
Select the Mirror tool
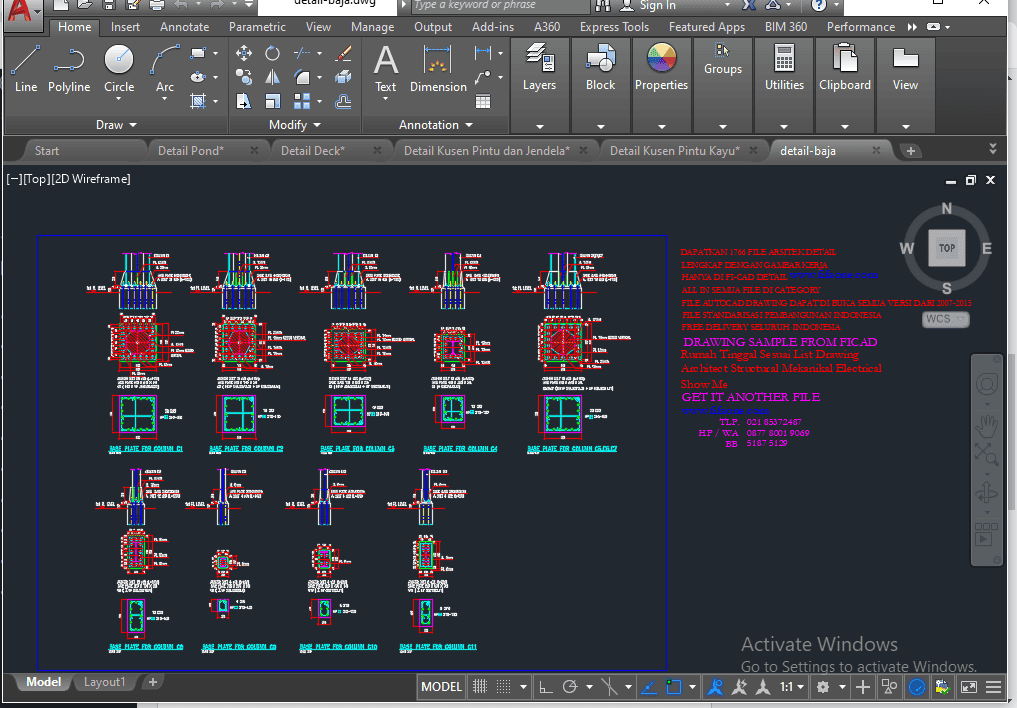tap(273, 77)
